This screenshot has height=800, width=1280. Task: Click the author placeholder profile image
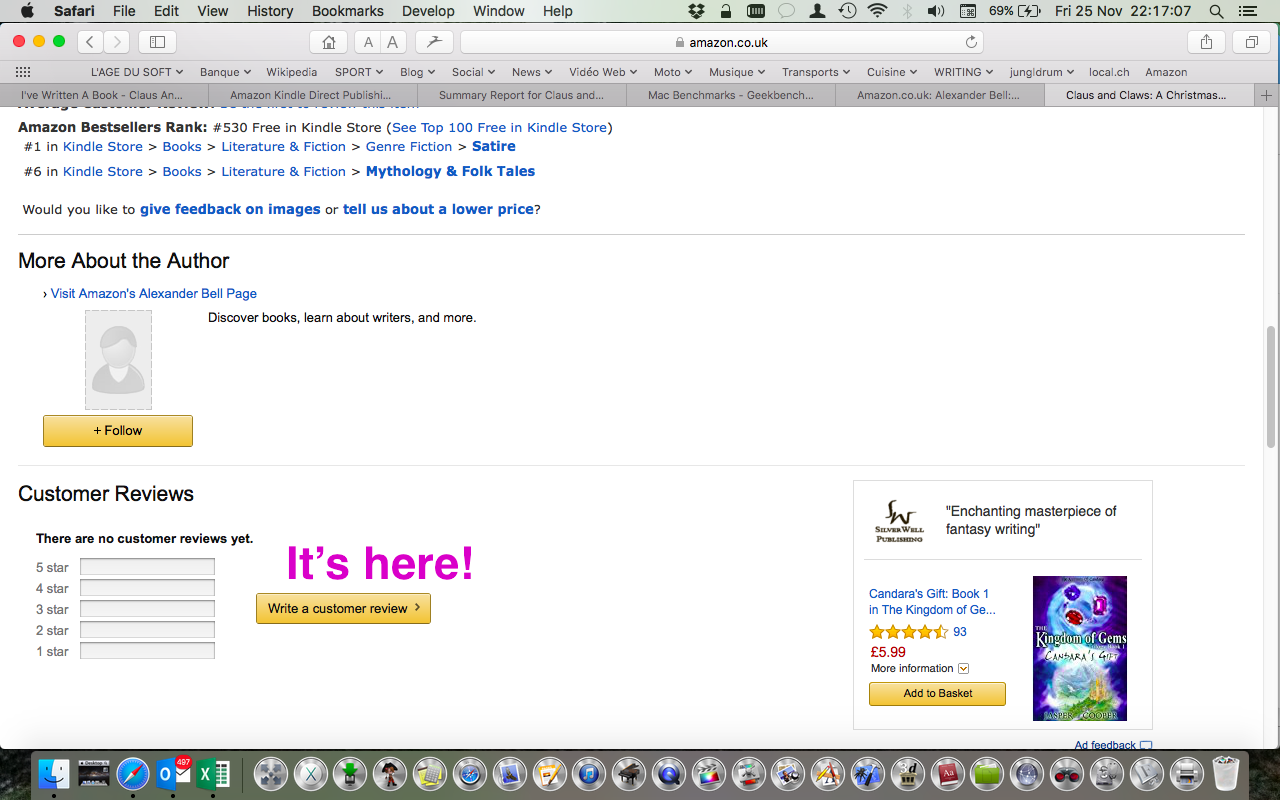pos(118,360)
